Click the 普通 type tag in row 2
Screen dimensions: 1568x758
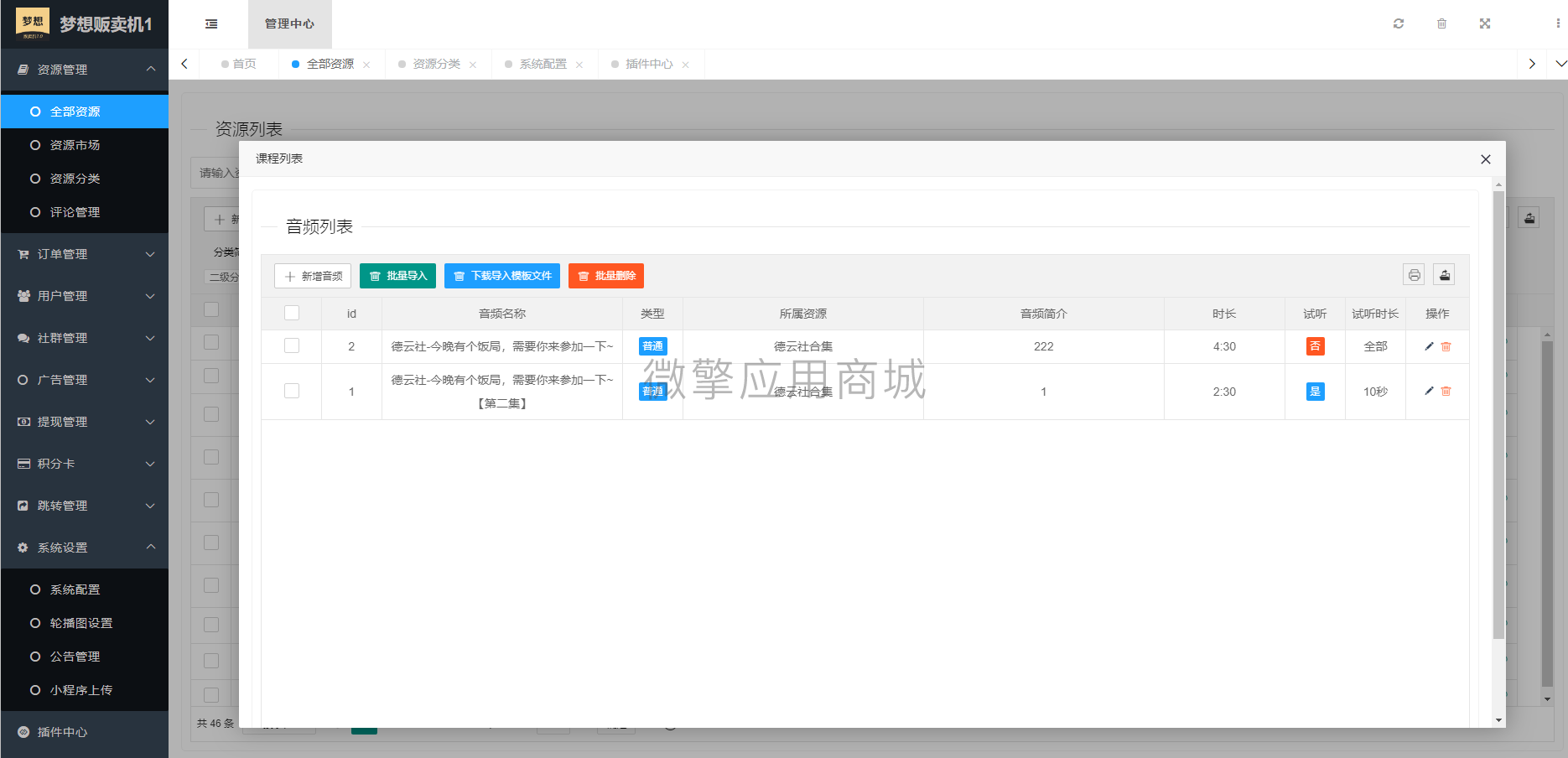652,346
